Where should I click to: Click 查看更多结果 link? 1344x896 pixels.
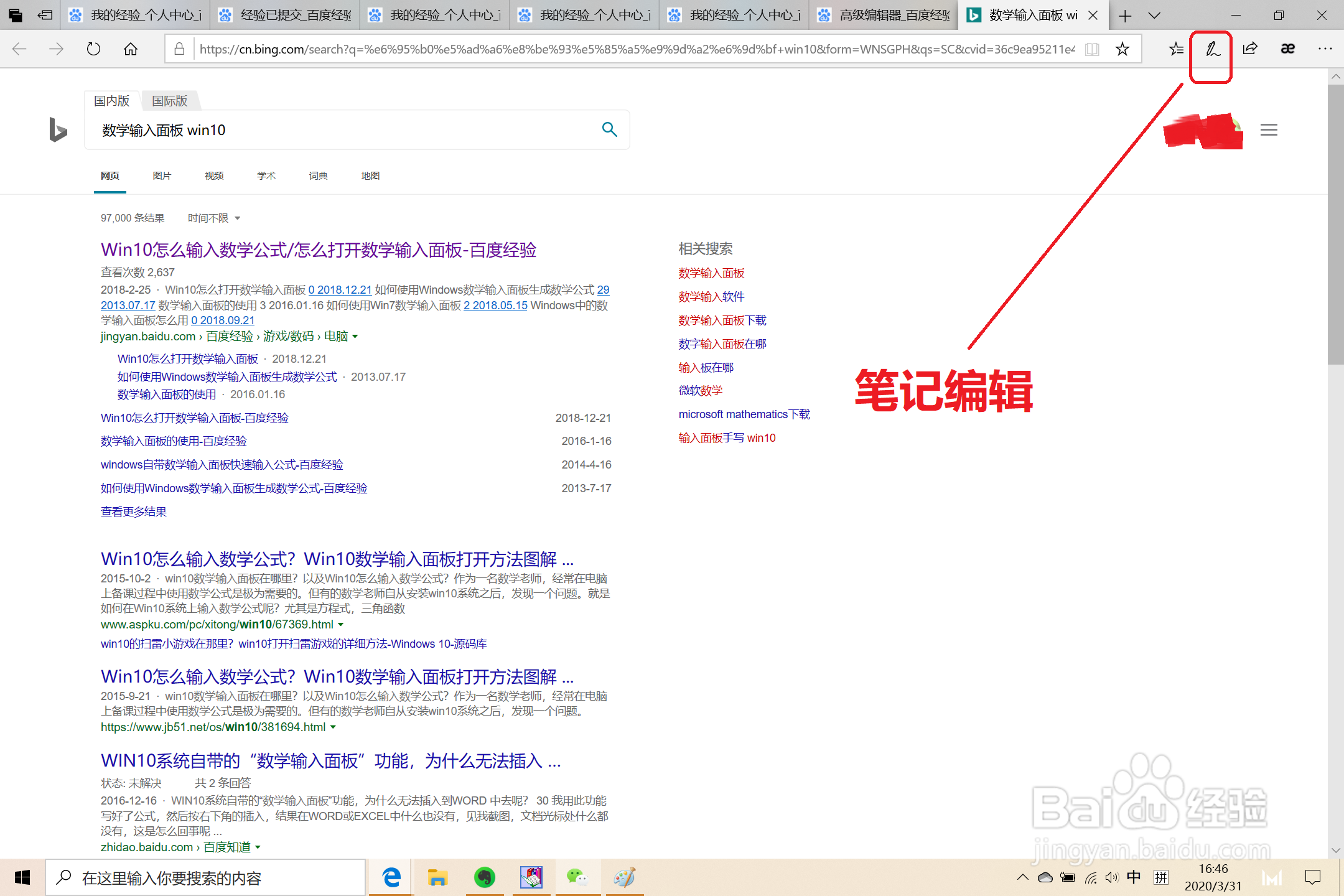coord(134,512)
